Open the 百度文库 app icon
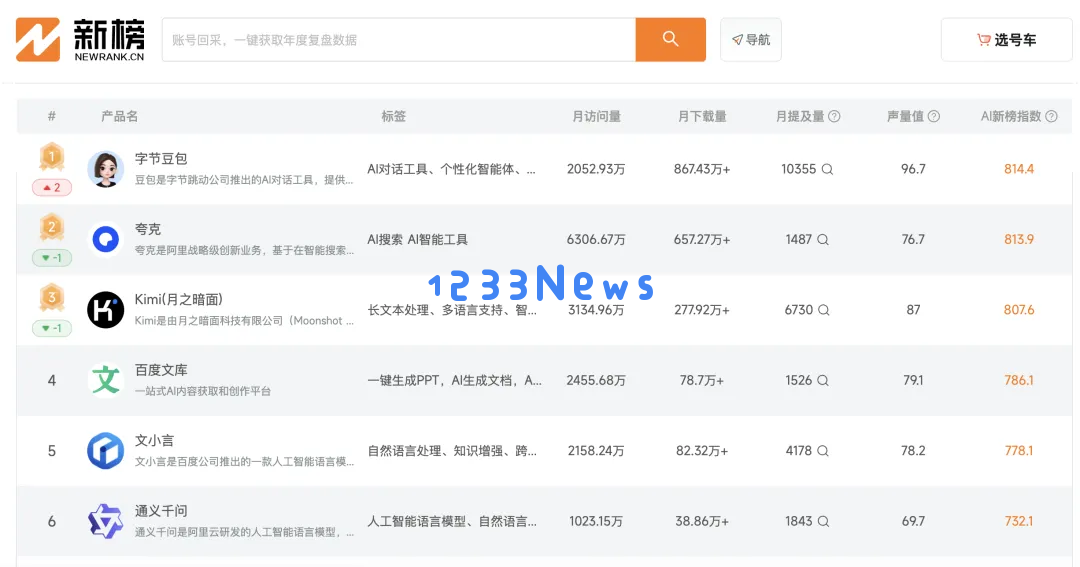The height and width of the screenshot is (567, 1080). click(x=105, y=380)
